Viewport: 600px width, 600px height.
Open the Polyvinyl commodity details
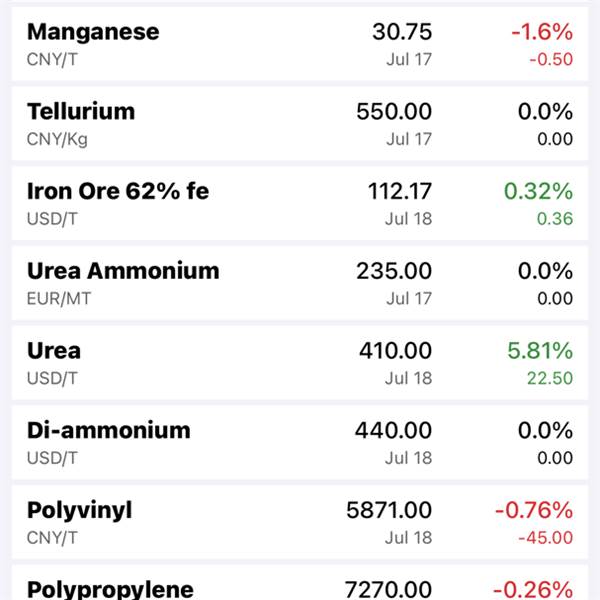[300, 522]
